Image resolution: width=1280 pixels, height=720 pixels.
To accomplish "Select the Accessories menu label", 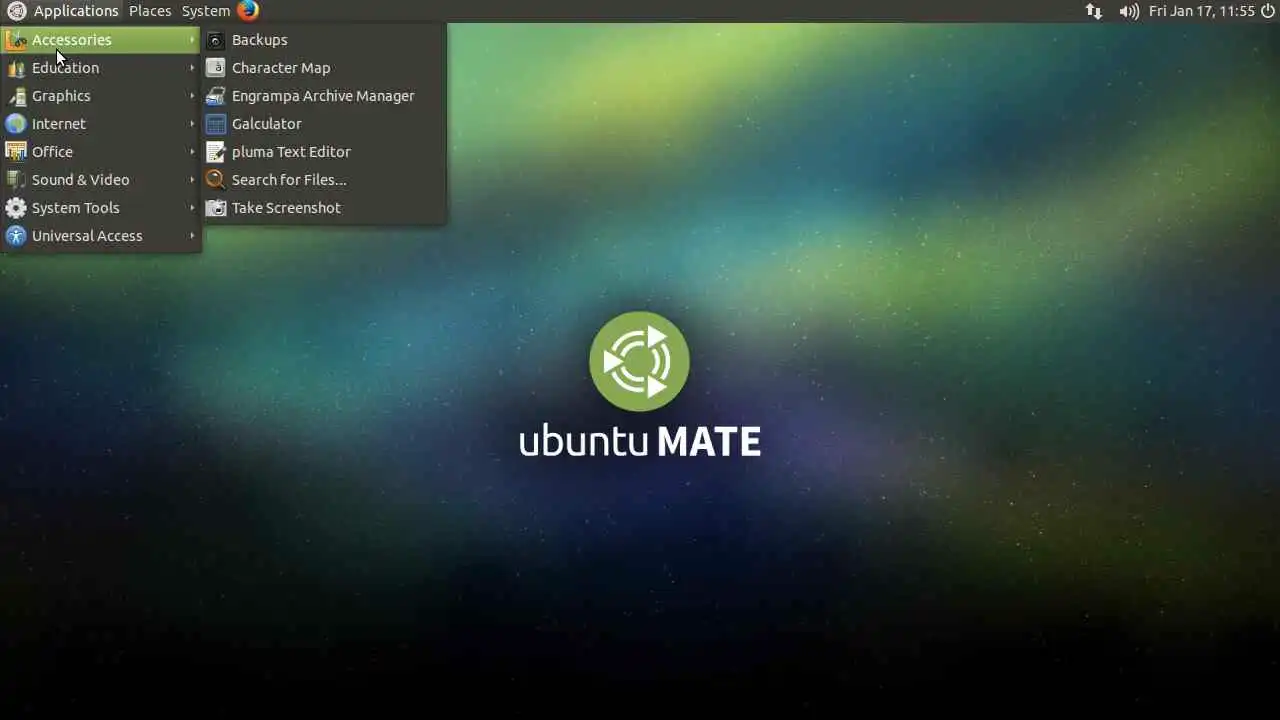I will [x=72, y=40].
